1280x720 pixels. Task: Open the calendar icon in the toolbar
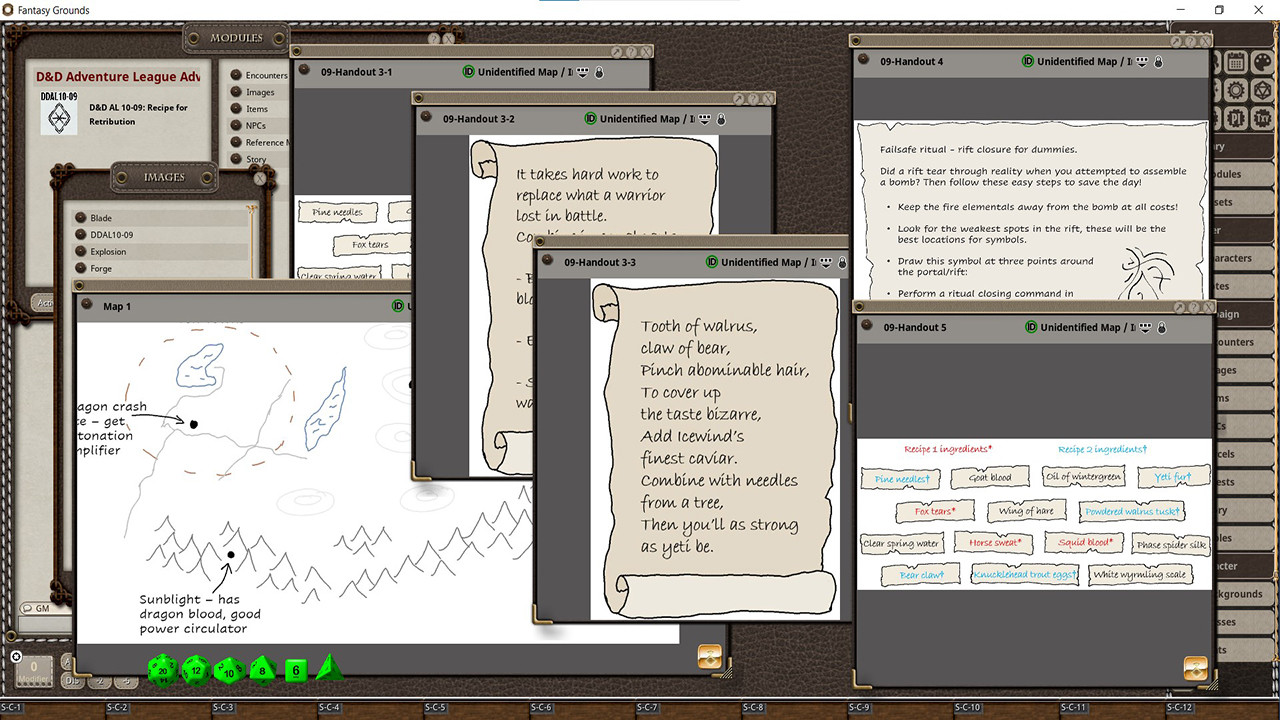(x=1236, y=62)
